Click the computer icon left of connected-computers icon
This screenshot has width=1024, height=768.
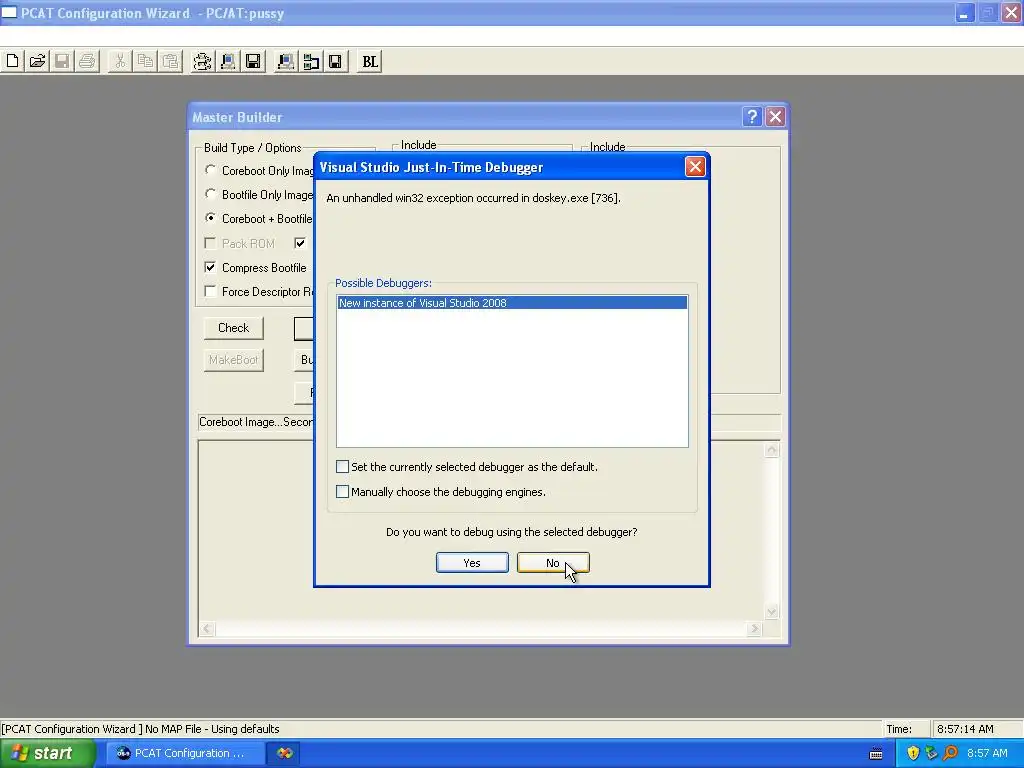pyautogui.click(x=285, y=61)
